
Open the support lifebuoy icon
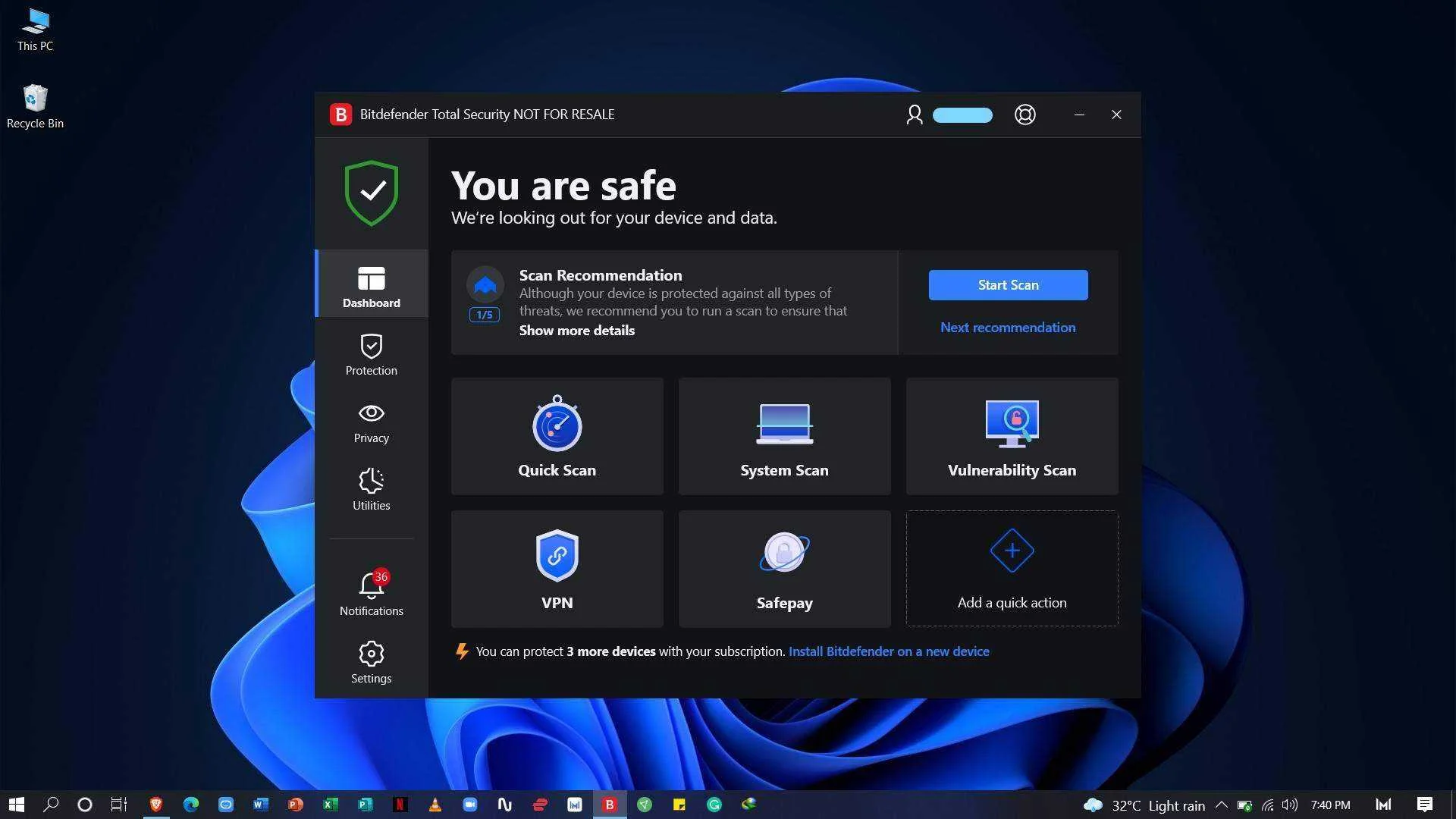click(1025, 115)
